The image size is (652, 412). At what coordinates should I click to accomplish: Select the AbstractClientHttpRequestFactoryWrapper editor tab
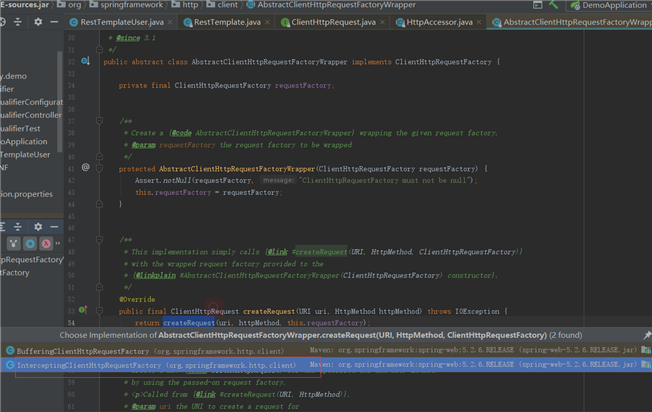point(571,22)
